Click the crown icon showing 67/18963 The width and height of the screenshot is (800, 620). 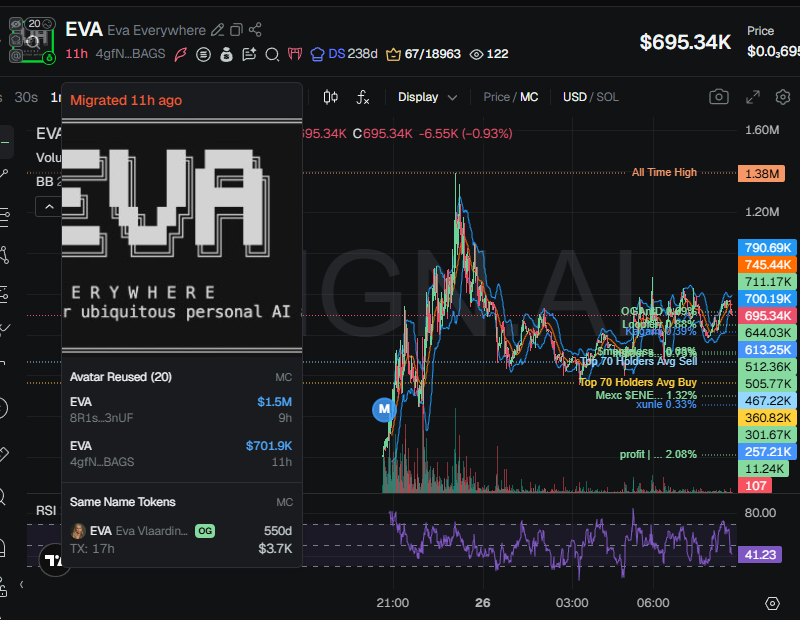pos(392,55)
